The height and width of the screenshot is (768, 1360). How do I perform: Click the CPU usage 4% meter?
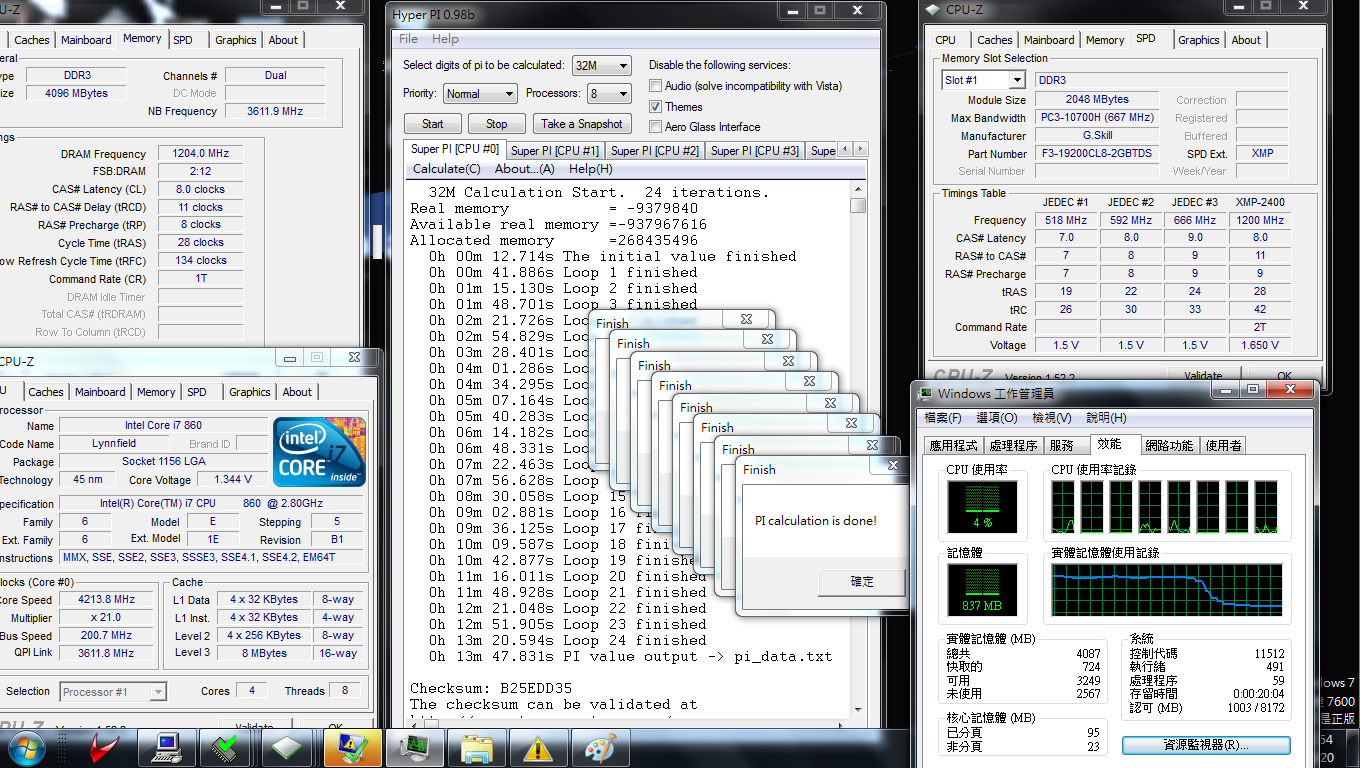coord(981,507)
